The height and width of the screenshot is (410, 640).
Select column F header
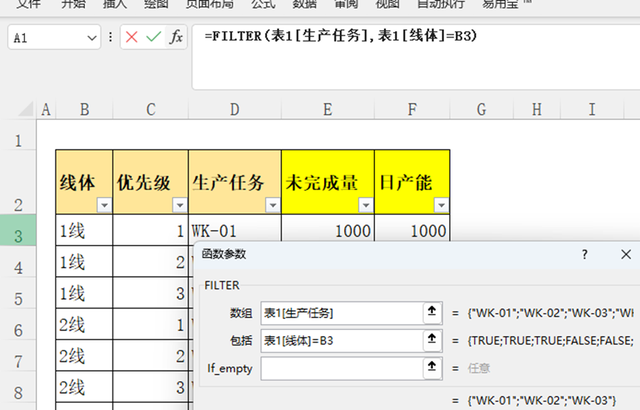412,109
